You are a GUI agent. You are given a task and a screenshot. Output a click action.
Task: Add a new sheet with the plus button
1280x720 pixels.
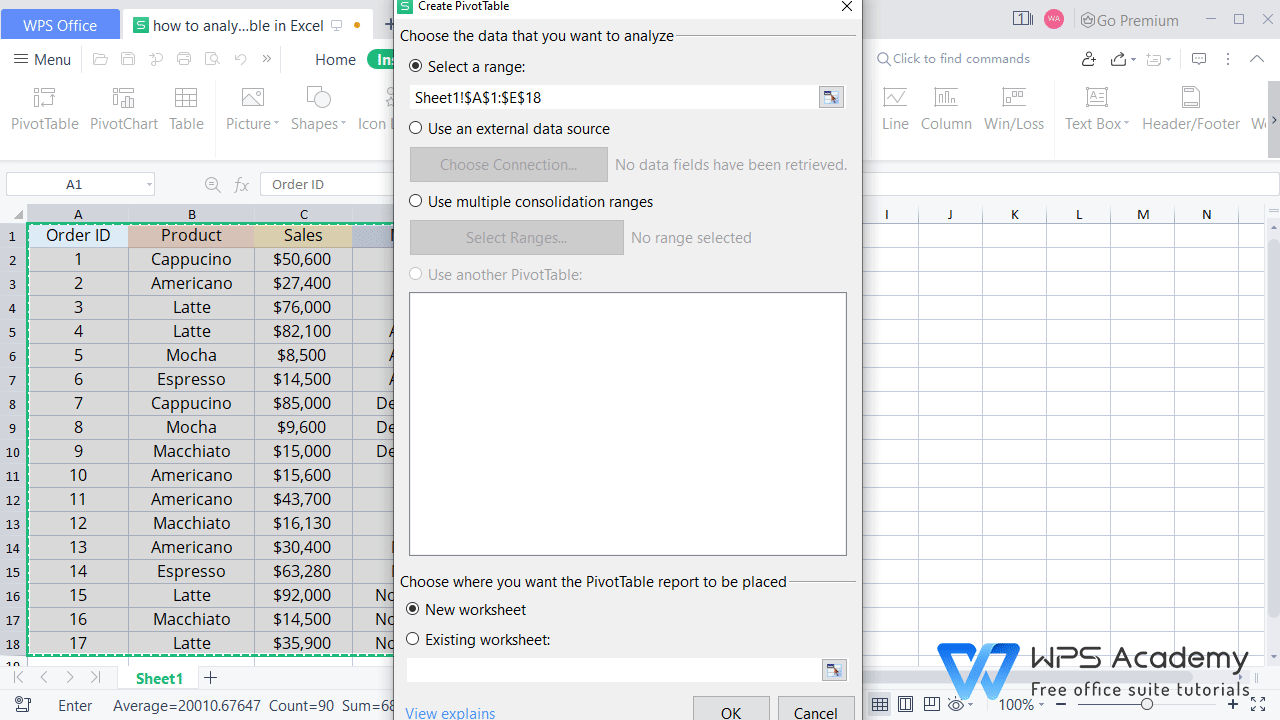(210, 678)
